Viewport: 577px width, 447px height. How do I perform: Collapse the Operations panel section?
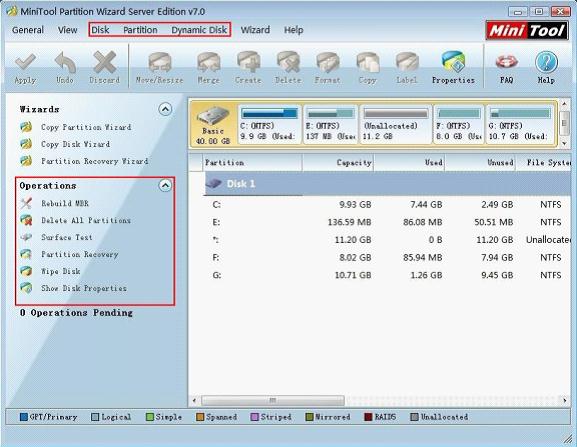tap(165, 185)
